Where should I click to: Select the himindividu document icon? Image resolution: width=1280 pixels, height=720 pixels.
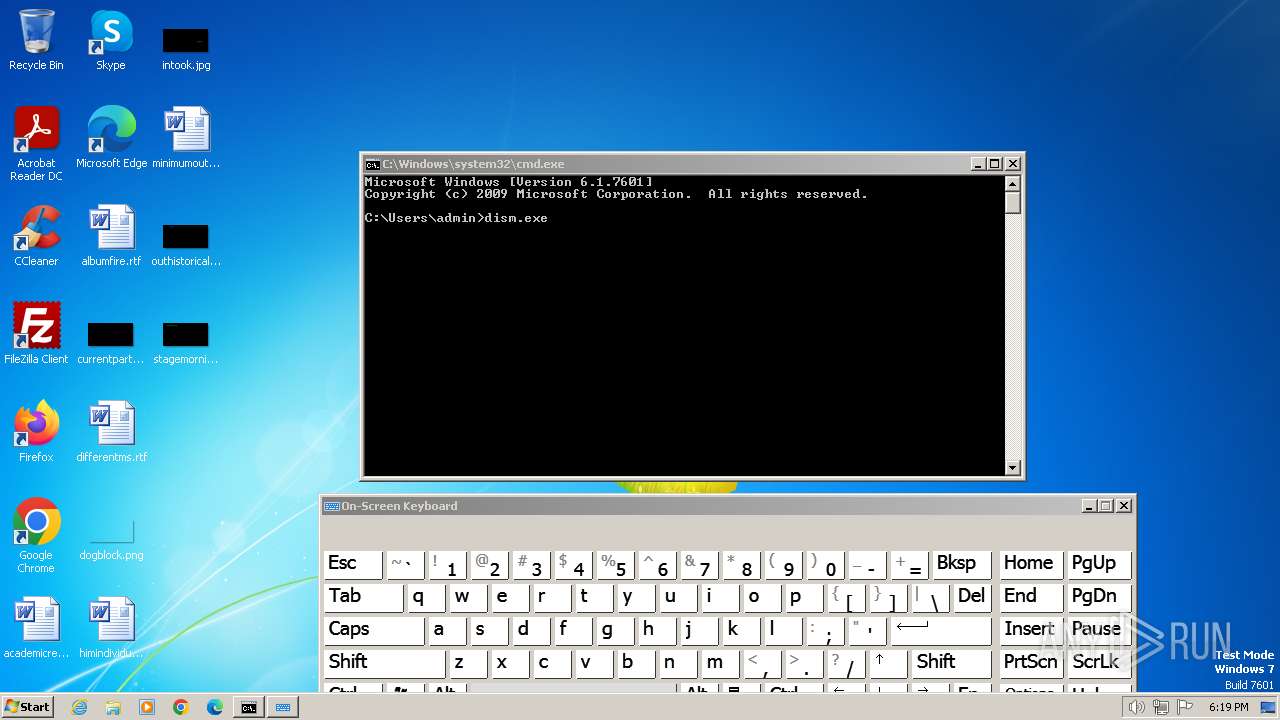coord(111,628)
